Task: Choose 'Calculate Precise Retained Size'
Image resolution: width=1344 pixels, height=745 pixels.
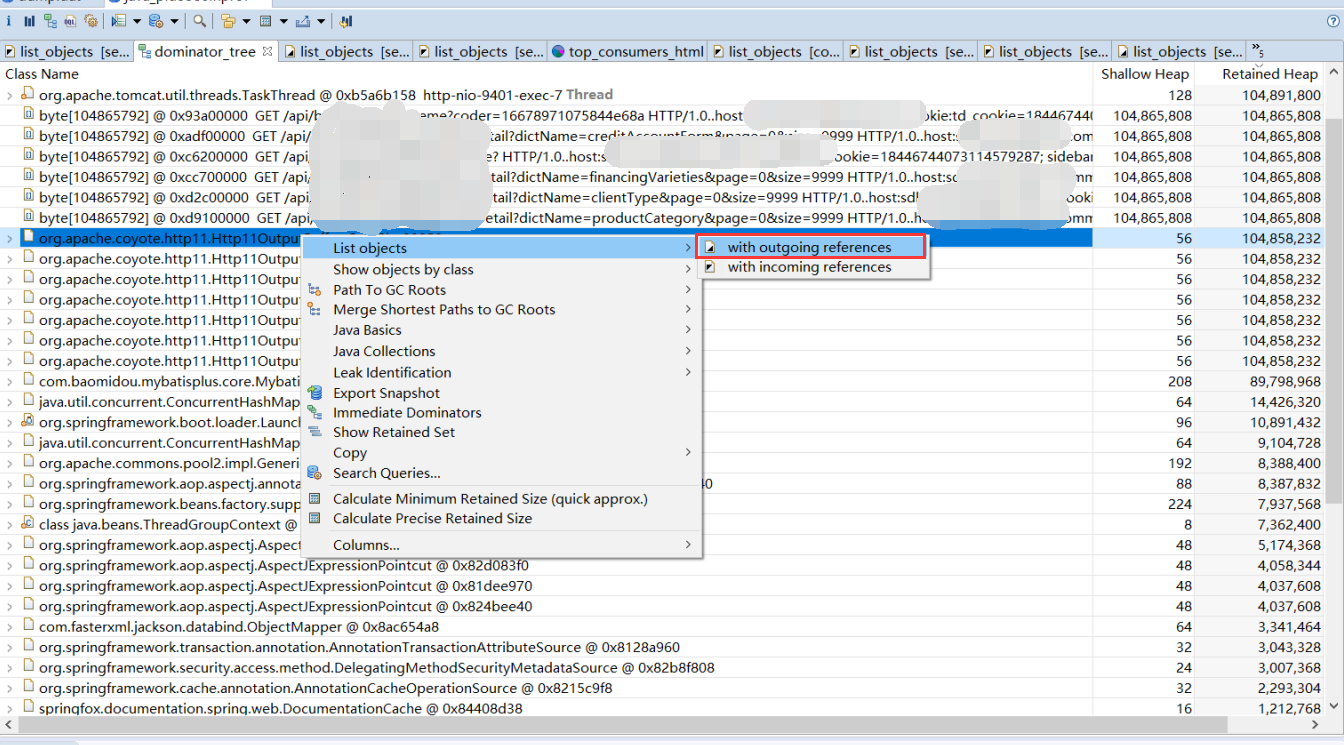Action: point(500,518)
